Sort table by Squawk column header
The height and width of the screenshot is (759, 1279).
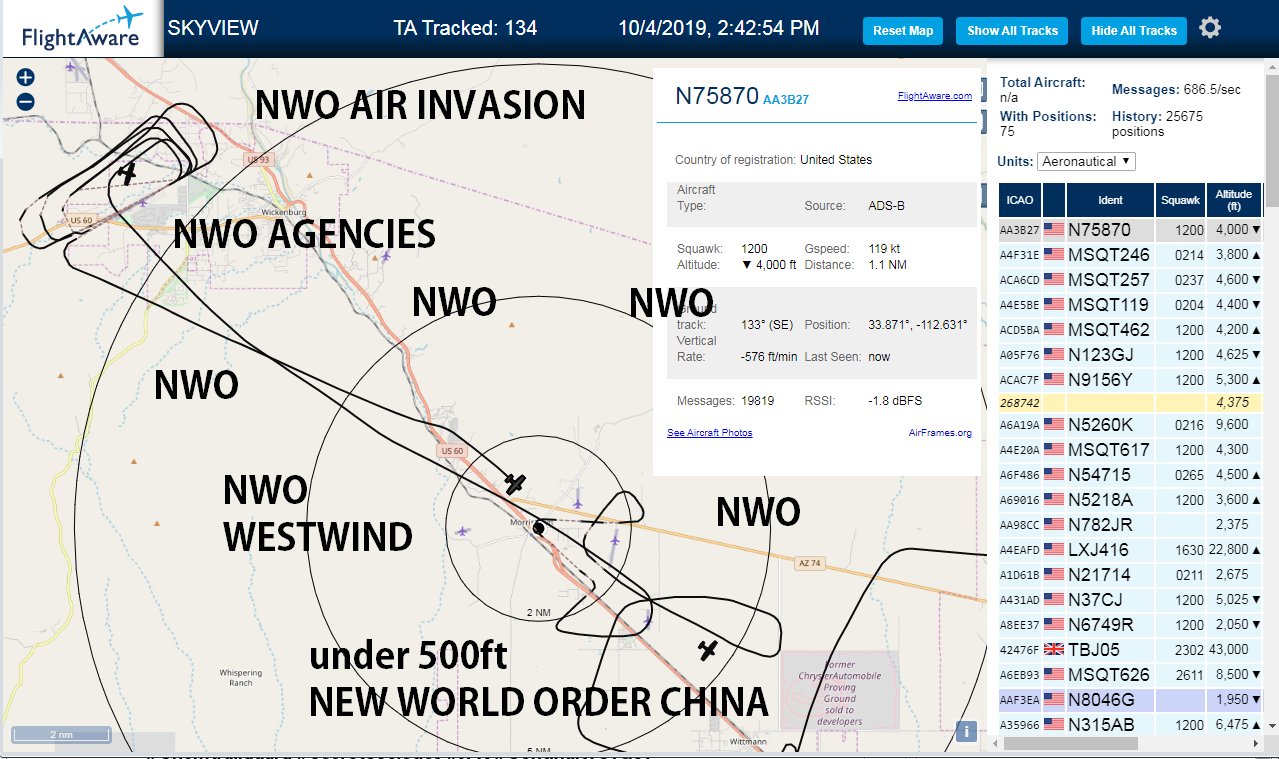(x=1180, y=200)
